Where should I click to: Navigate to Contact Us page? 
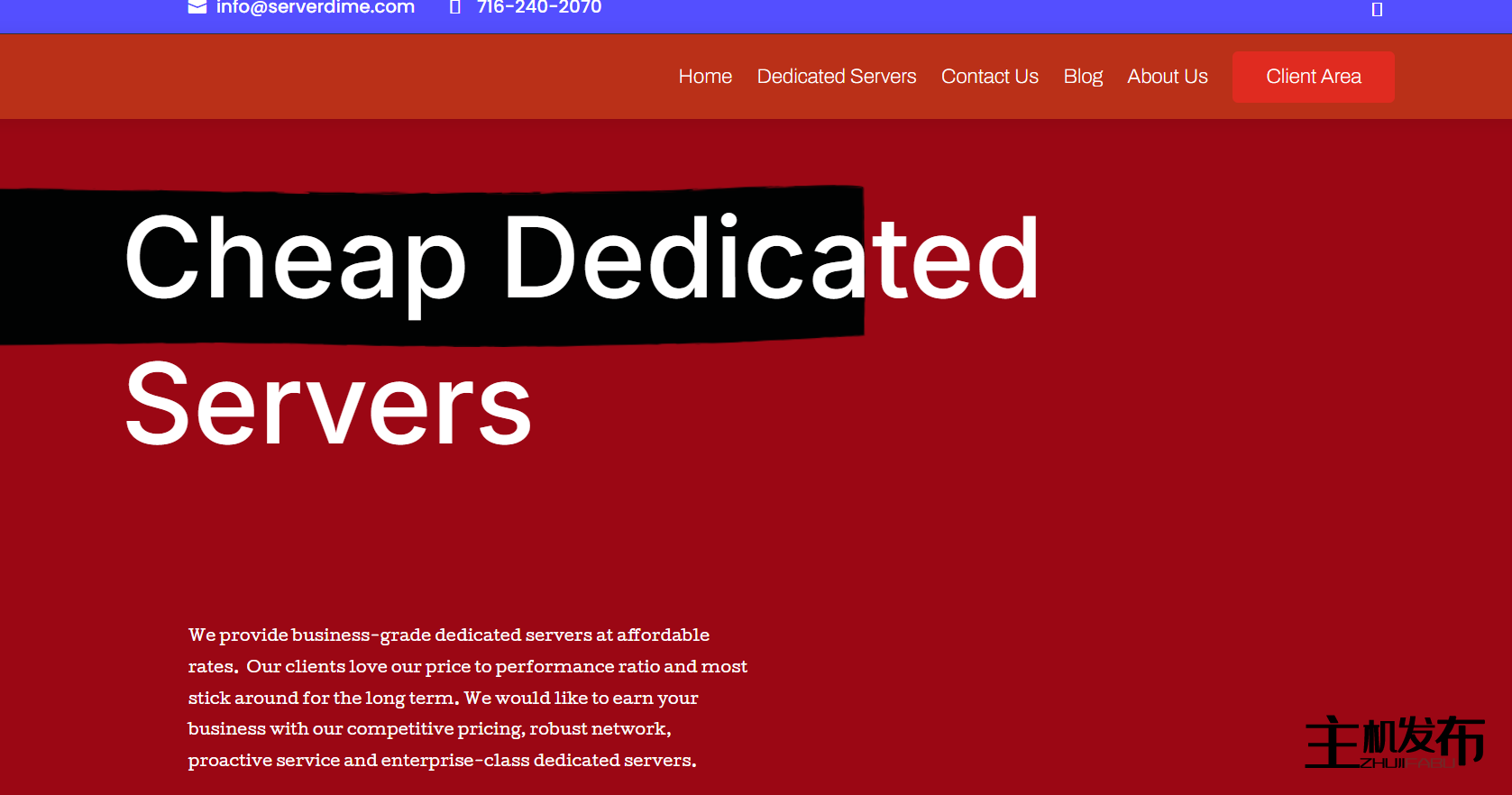click(989, 77)
